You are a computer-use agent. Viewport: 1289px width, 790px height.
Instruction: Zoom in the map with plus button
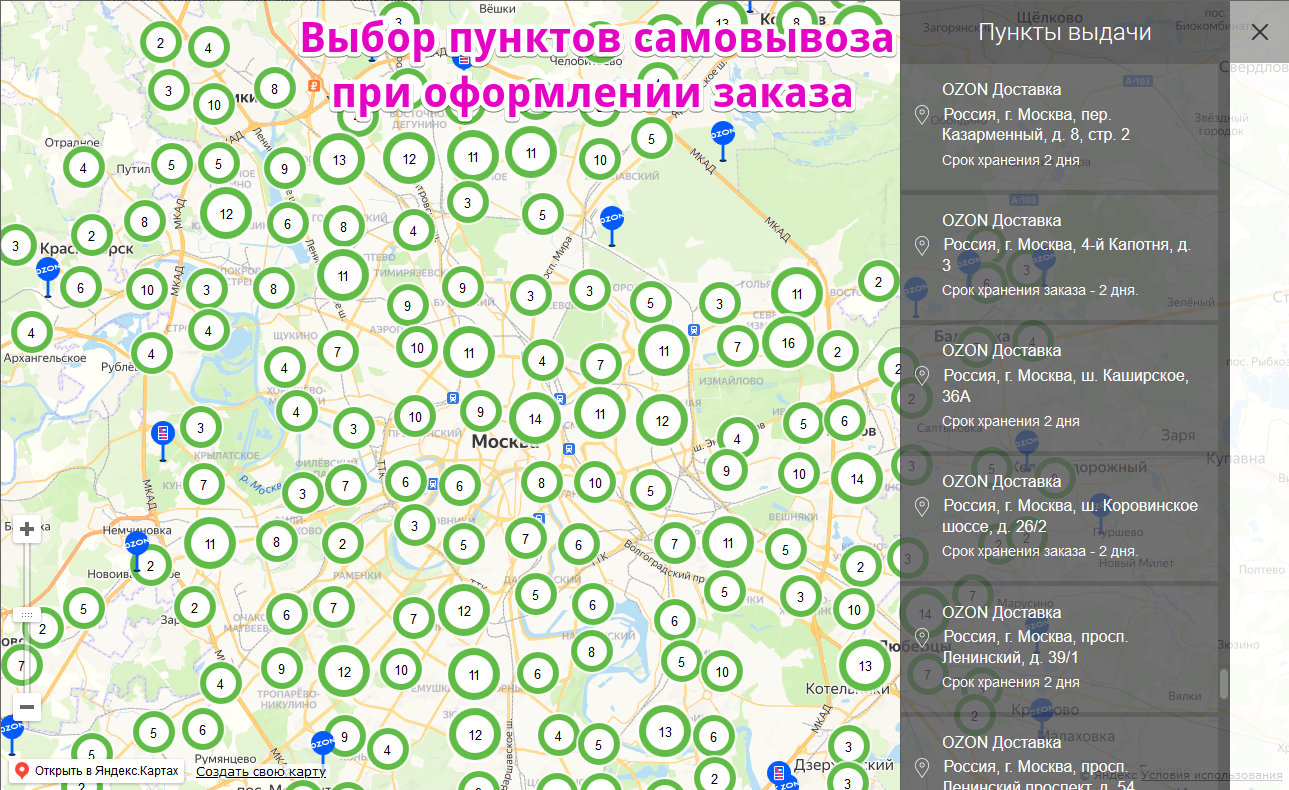tap(27, 529)
